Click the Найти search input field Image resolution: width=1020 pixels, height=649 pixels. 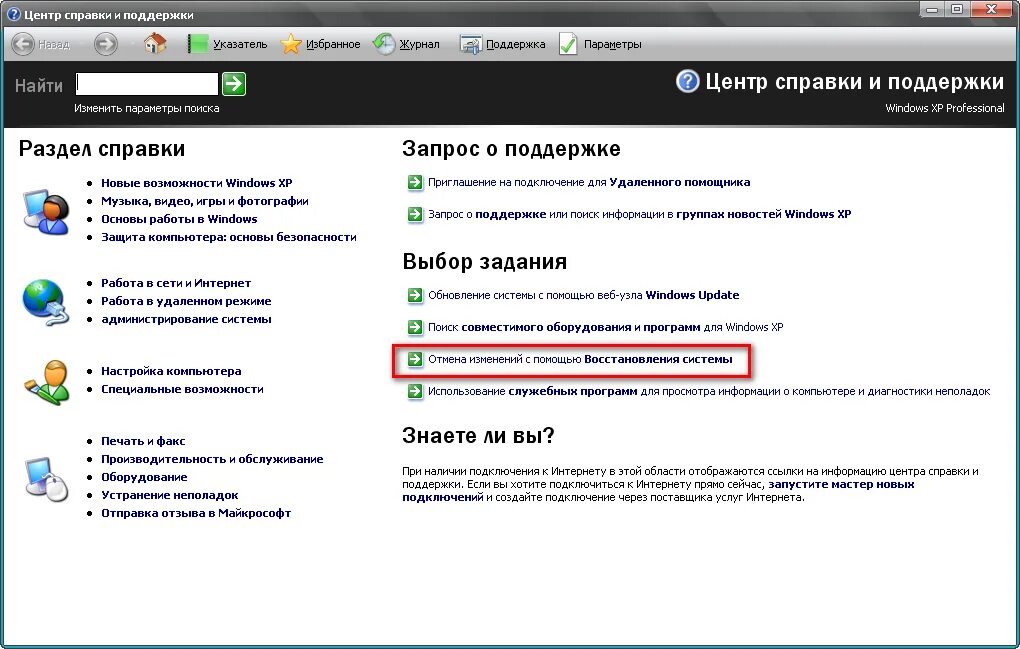coord(147,84)
